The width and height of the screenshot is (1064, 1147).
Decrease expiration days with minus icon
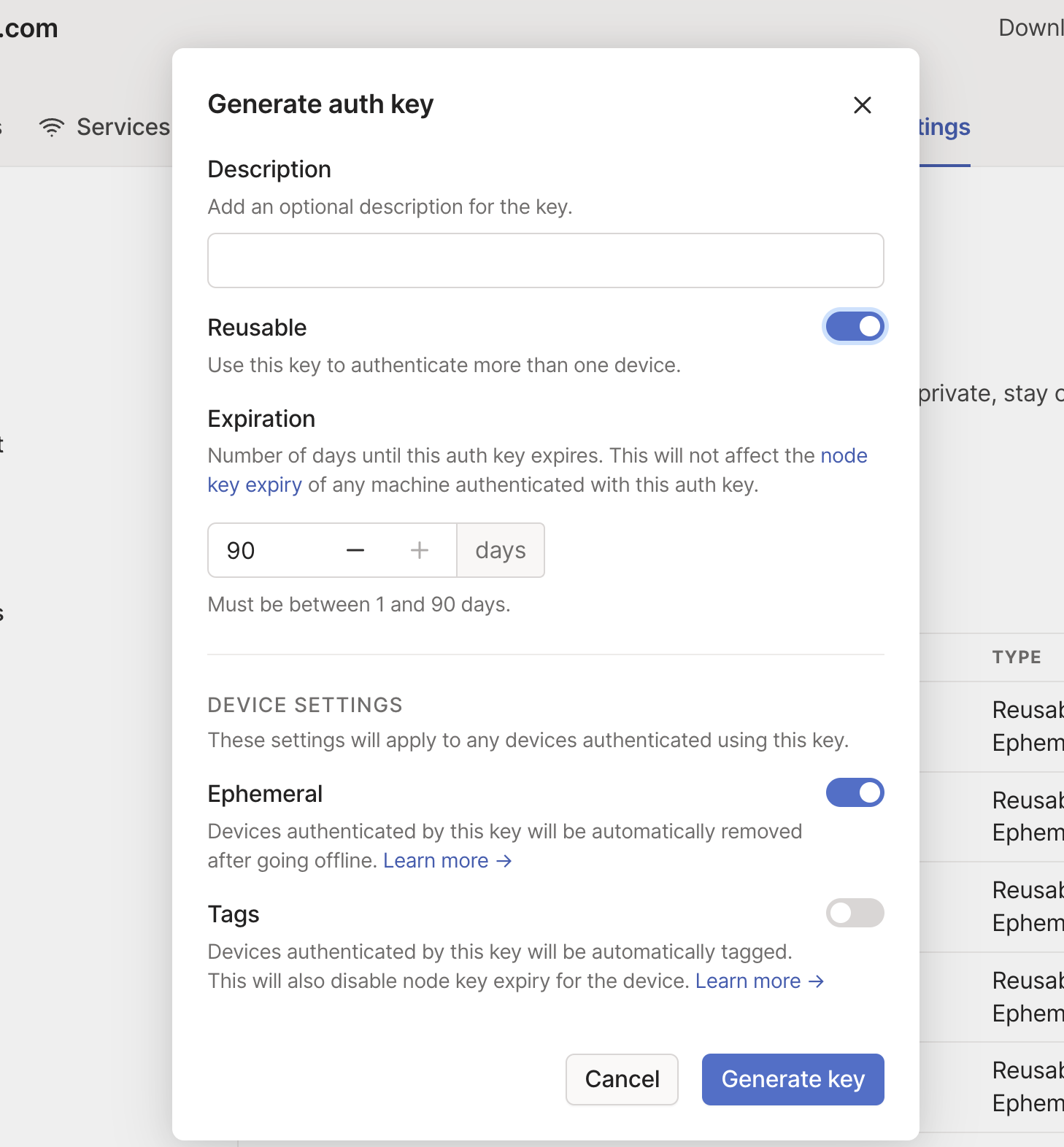click(355, 550)
